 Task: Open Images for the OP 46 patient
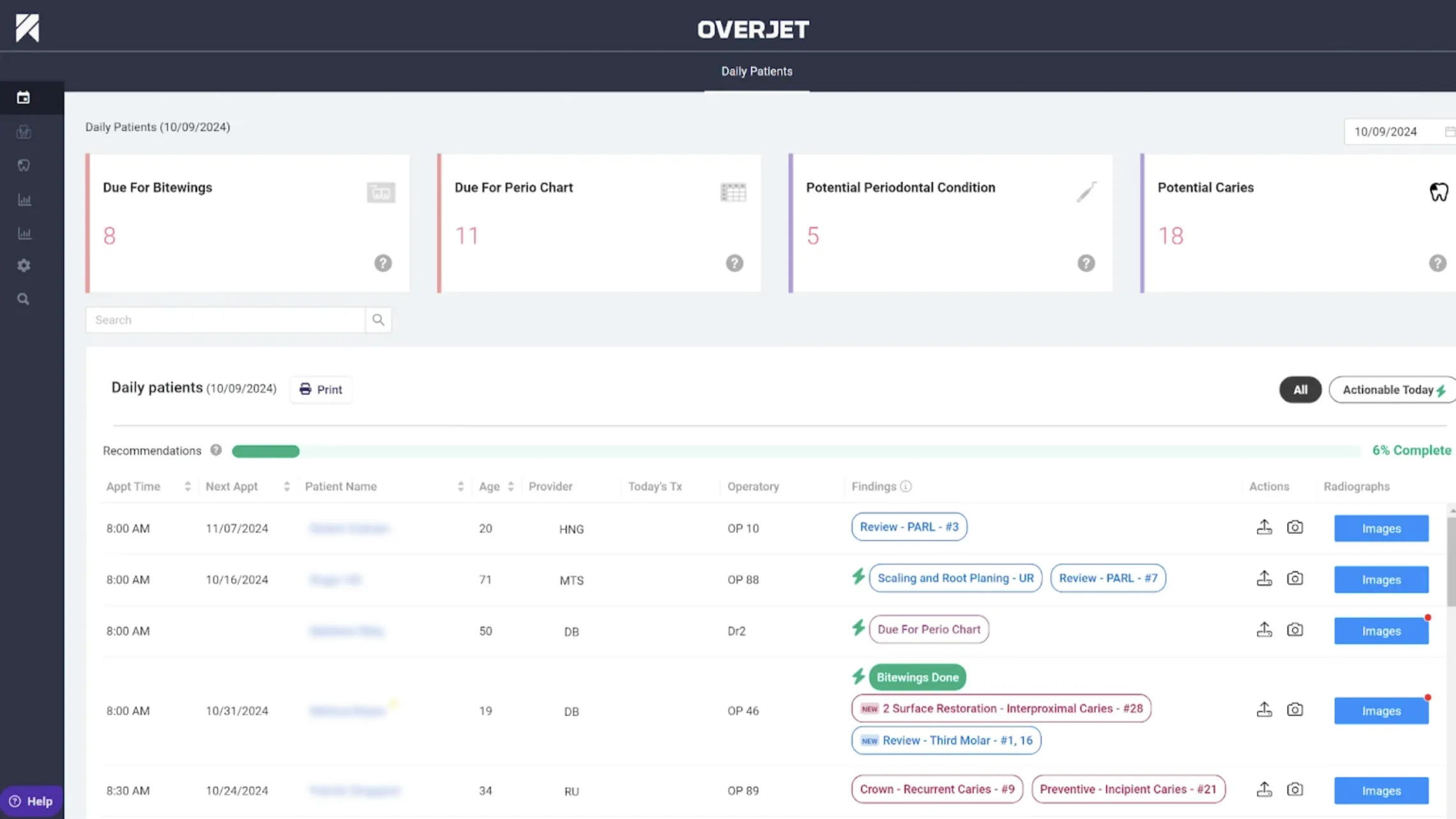point(1381,710)
